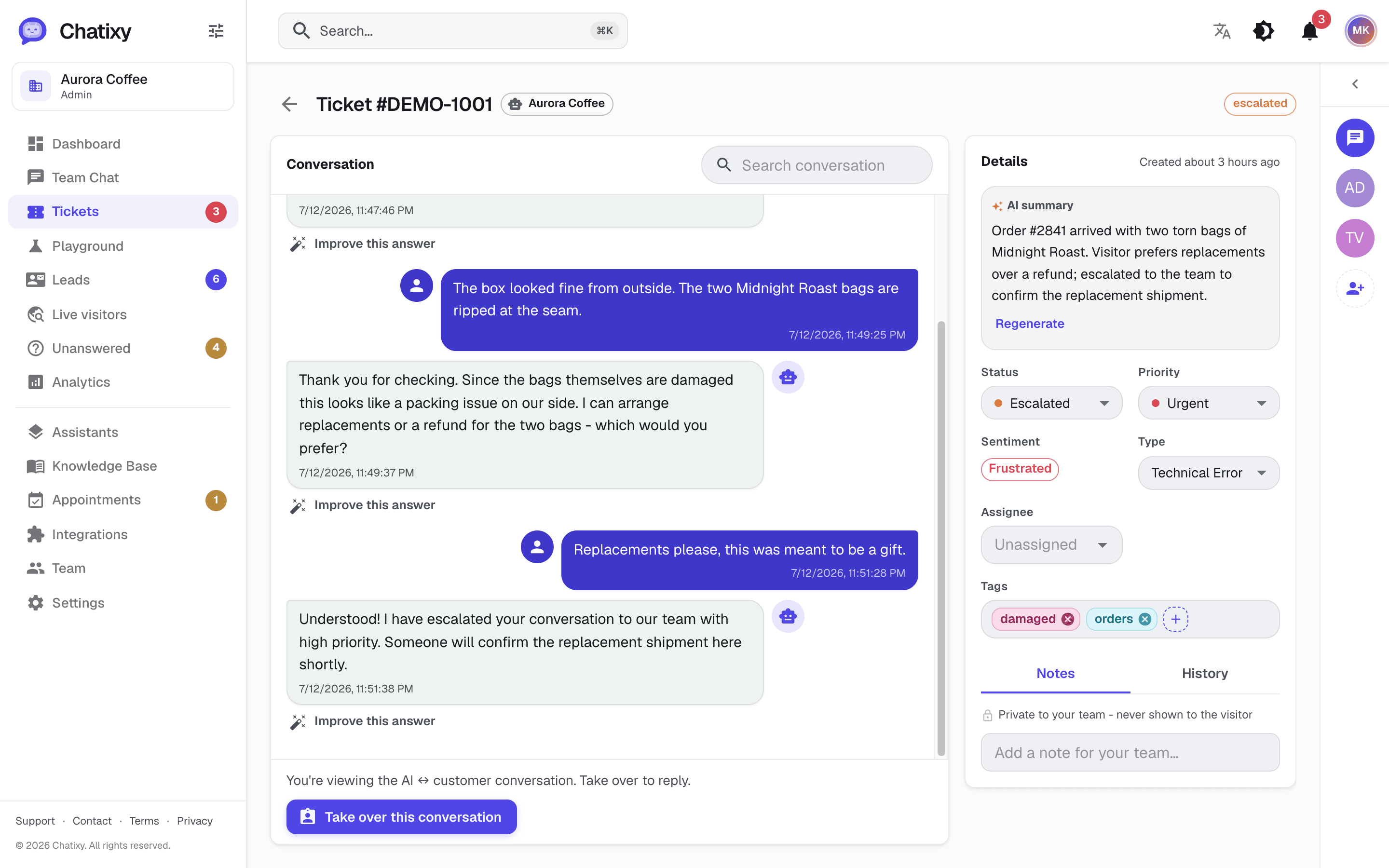This screenshot has width=1389, height=868.
Task: Open the Assignee dropdown showing Unassigned
Action: (1051, 544)
